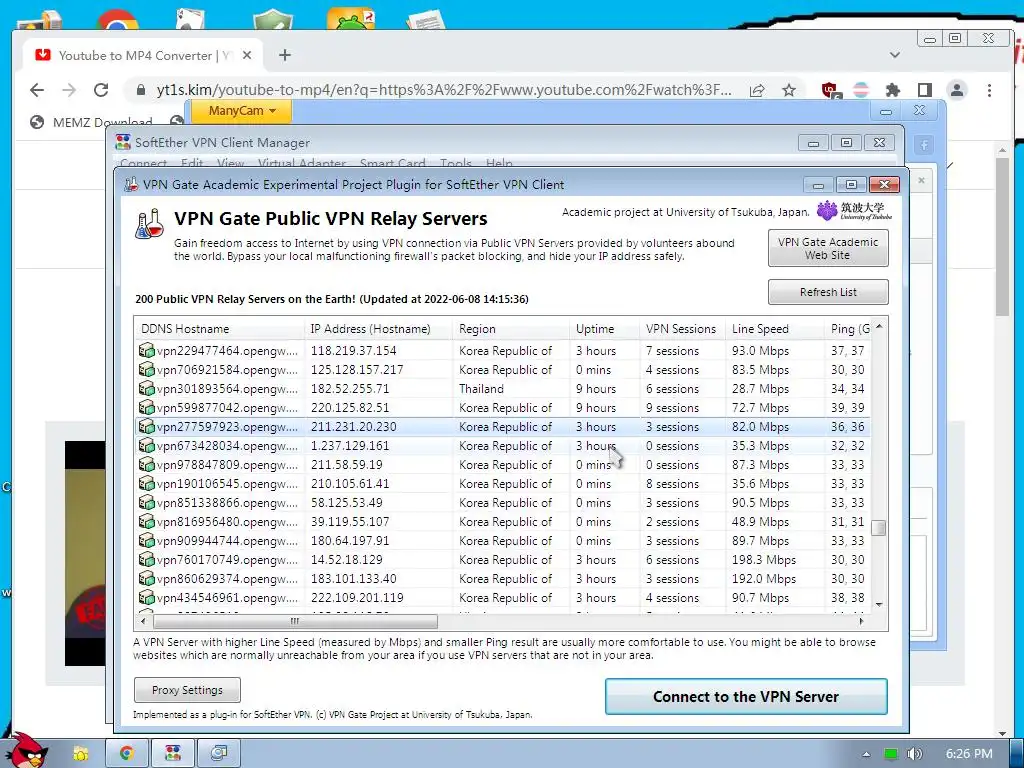Sort by Region column header
1024x768 pixels.
click(511, 329)
